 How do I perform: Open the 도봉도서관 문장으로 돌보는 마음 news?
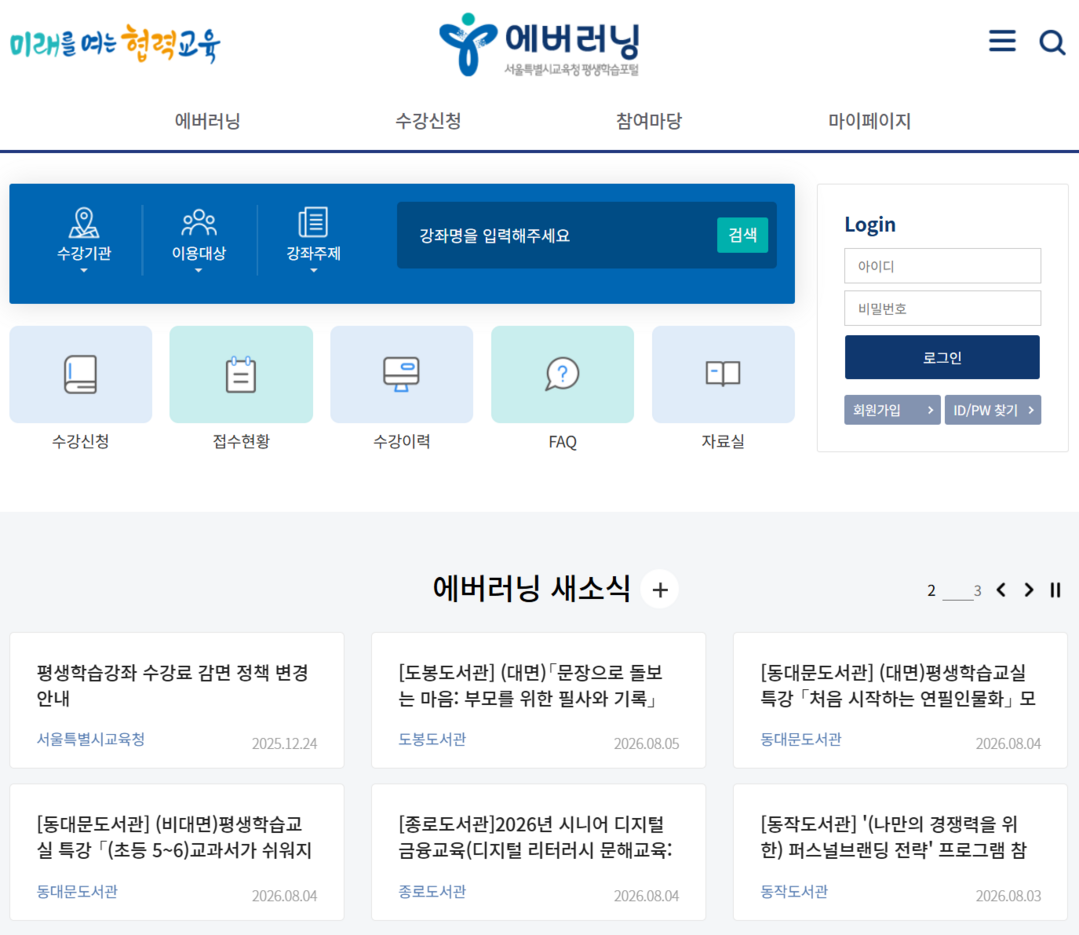pos(531,685)
